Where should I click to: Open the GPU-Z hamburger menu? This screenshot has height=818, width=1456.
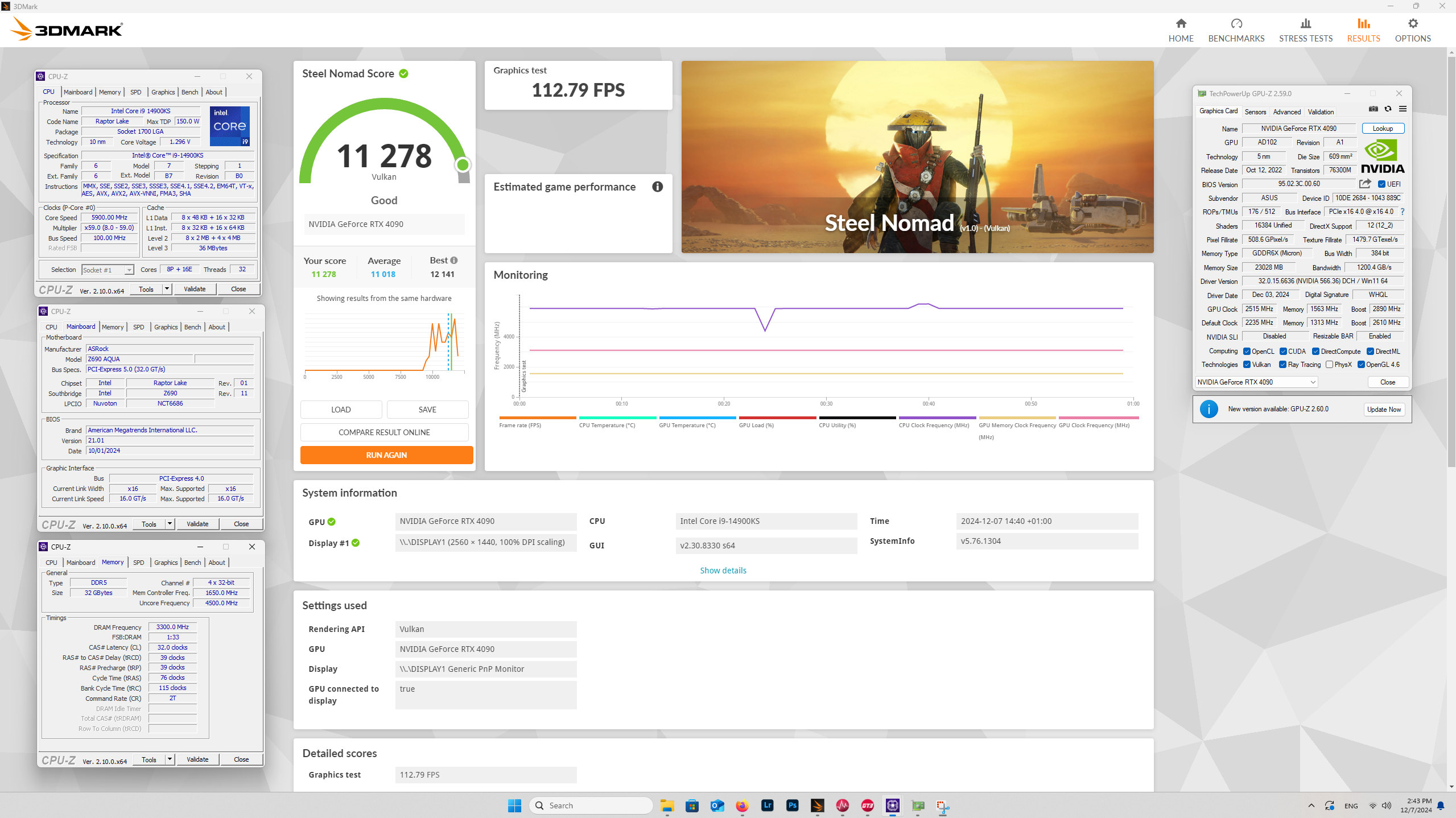pyautogui.click(x=1403, y=109)
